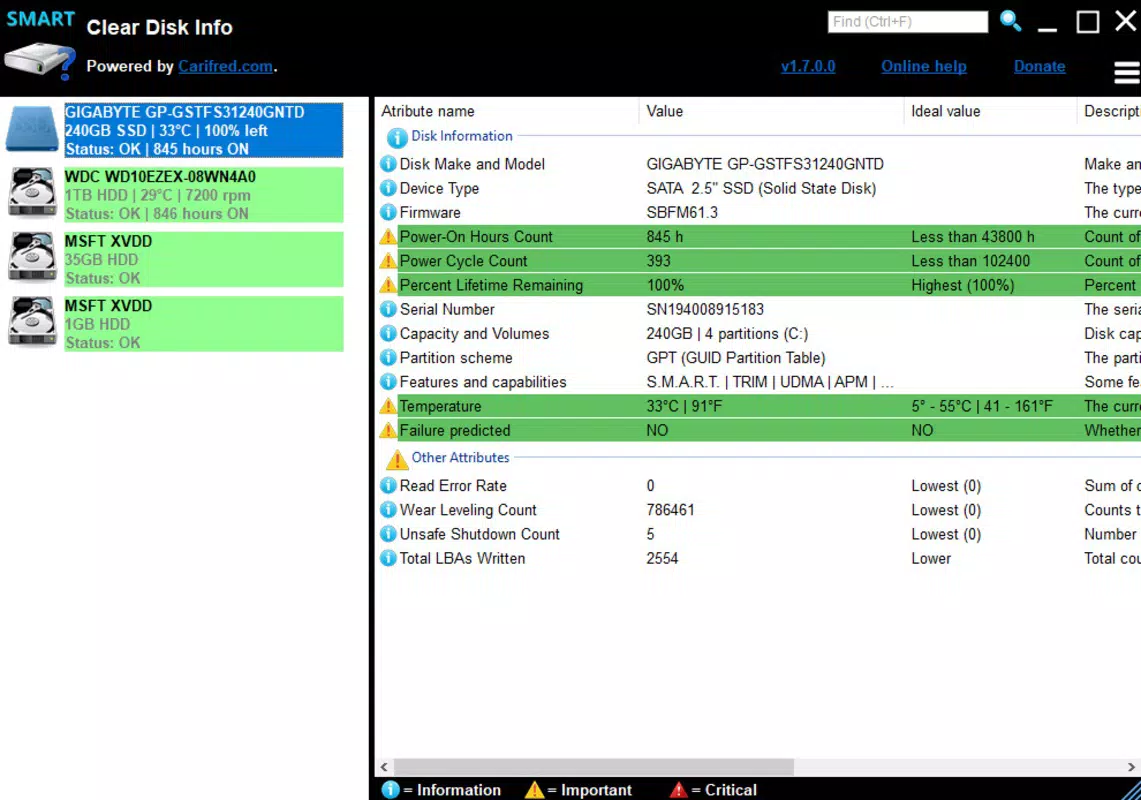Click the Unsafe Shutdown Count value 5
The height and width of the screenshot is (800, 1141).
click(x=650, y=534)
